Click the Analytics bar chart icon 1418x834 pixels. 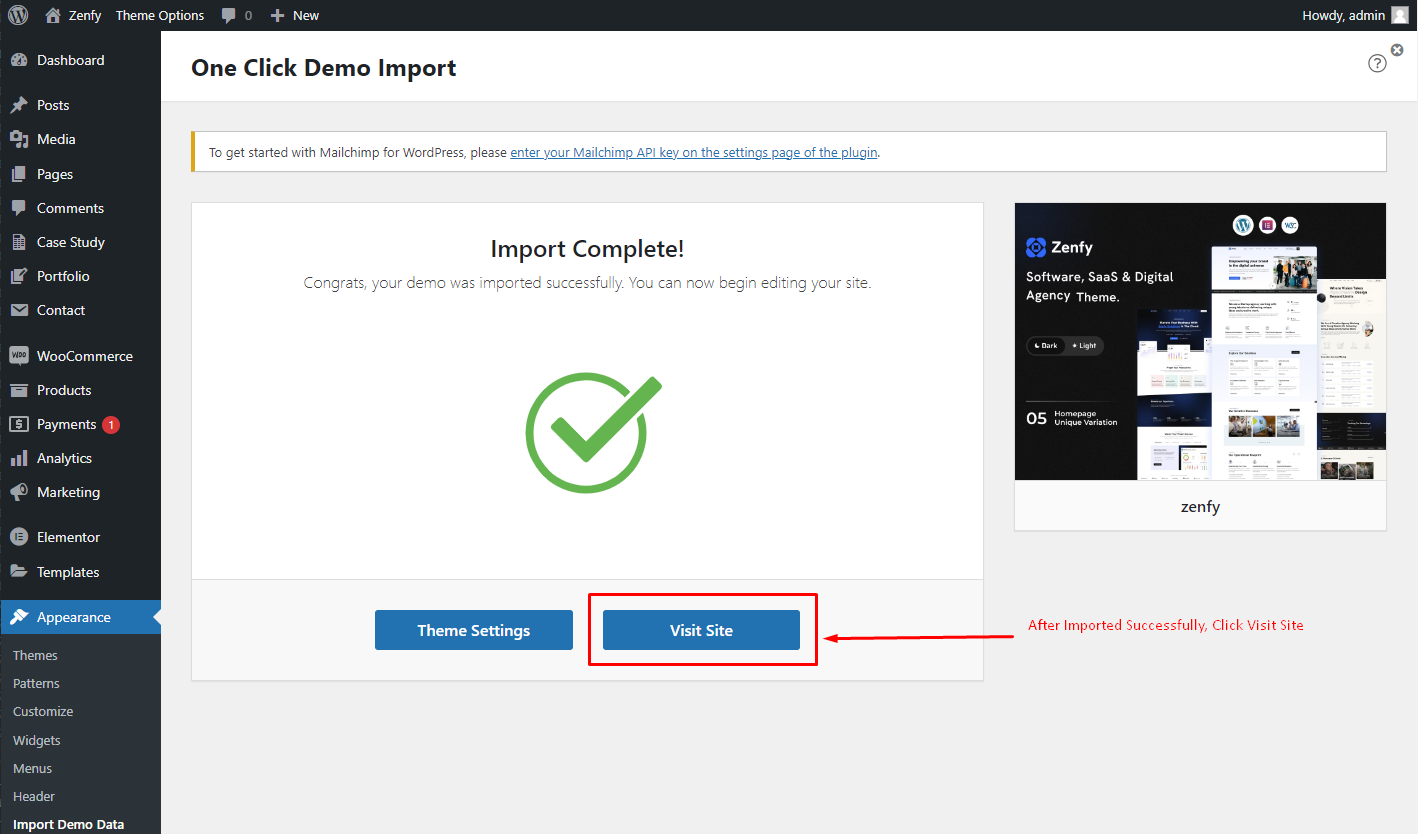pyautogui.click(x=19, y=458)
